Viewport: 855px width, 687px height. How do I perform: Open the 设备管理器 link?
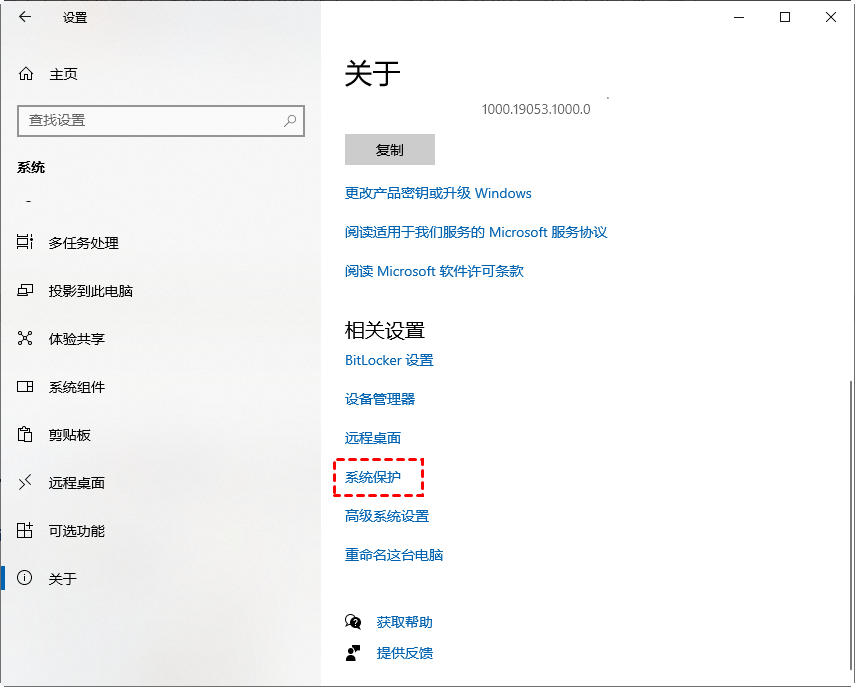click(x=380, y=399)
